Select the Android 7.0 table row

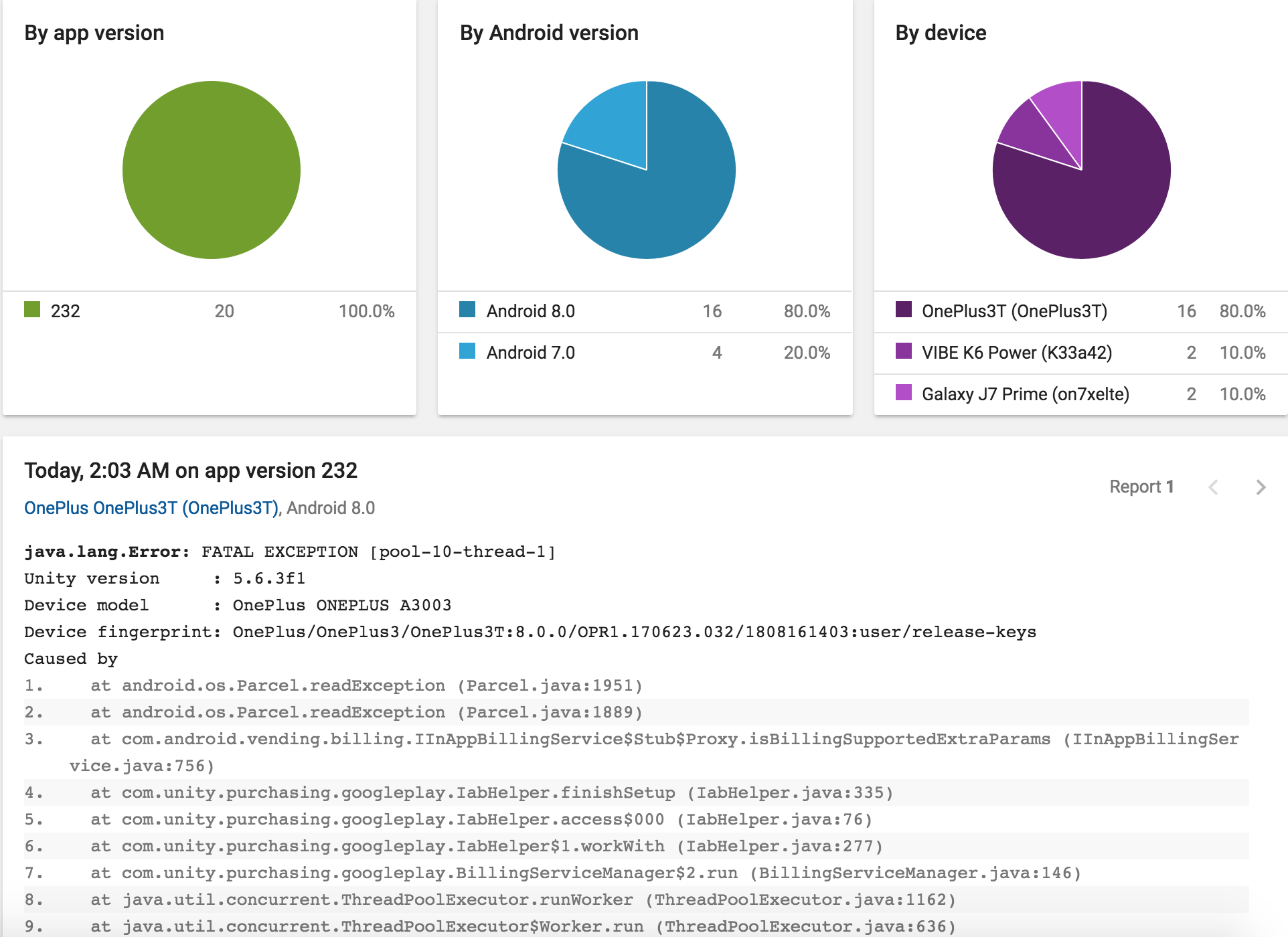pyautogui.click(x=645, y=353)
